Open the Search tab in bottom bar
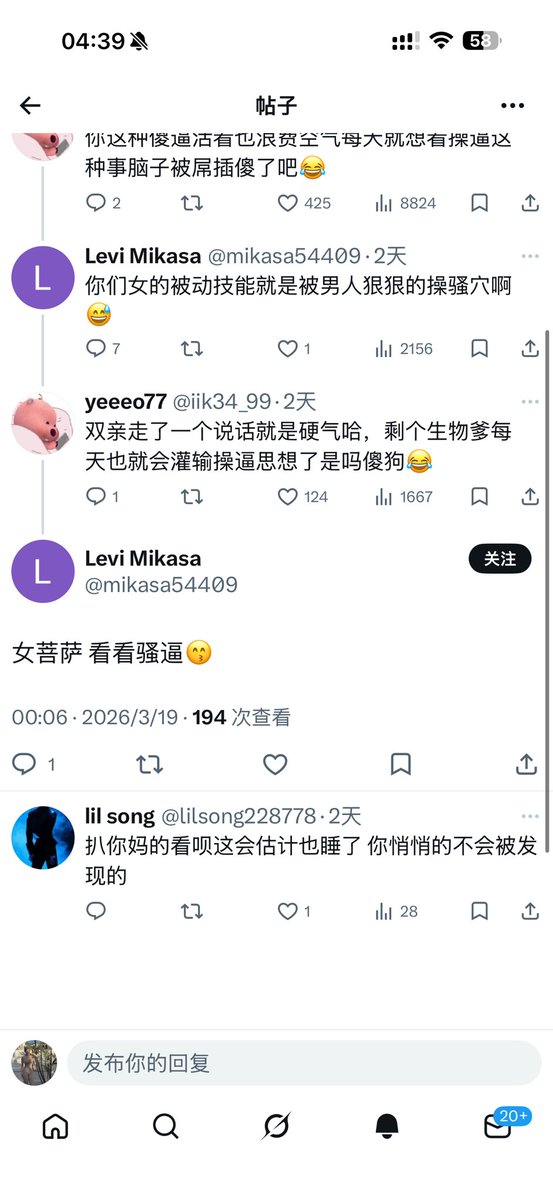 pyautogui.click(x=166, y=1126)
